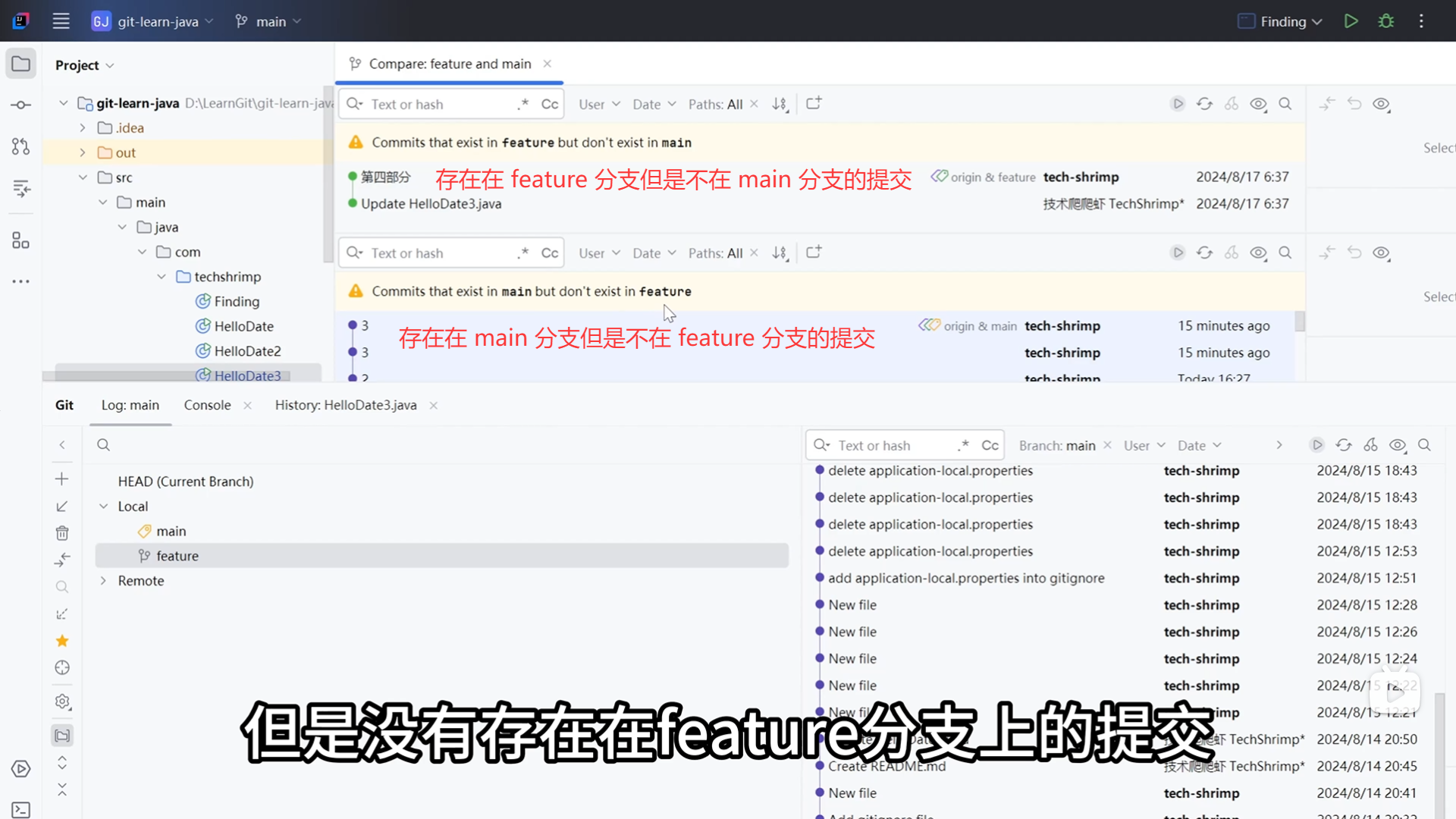Run the Finding configuration

point(1351,21)
